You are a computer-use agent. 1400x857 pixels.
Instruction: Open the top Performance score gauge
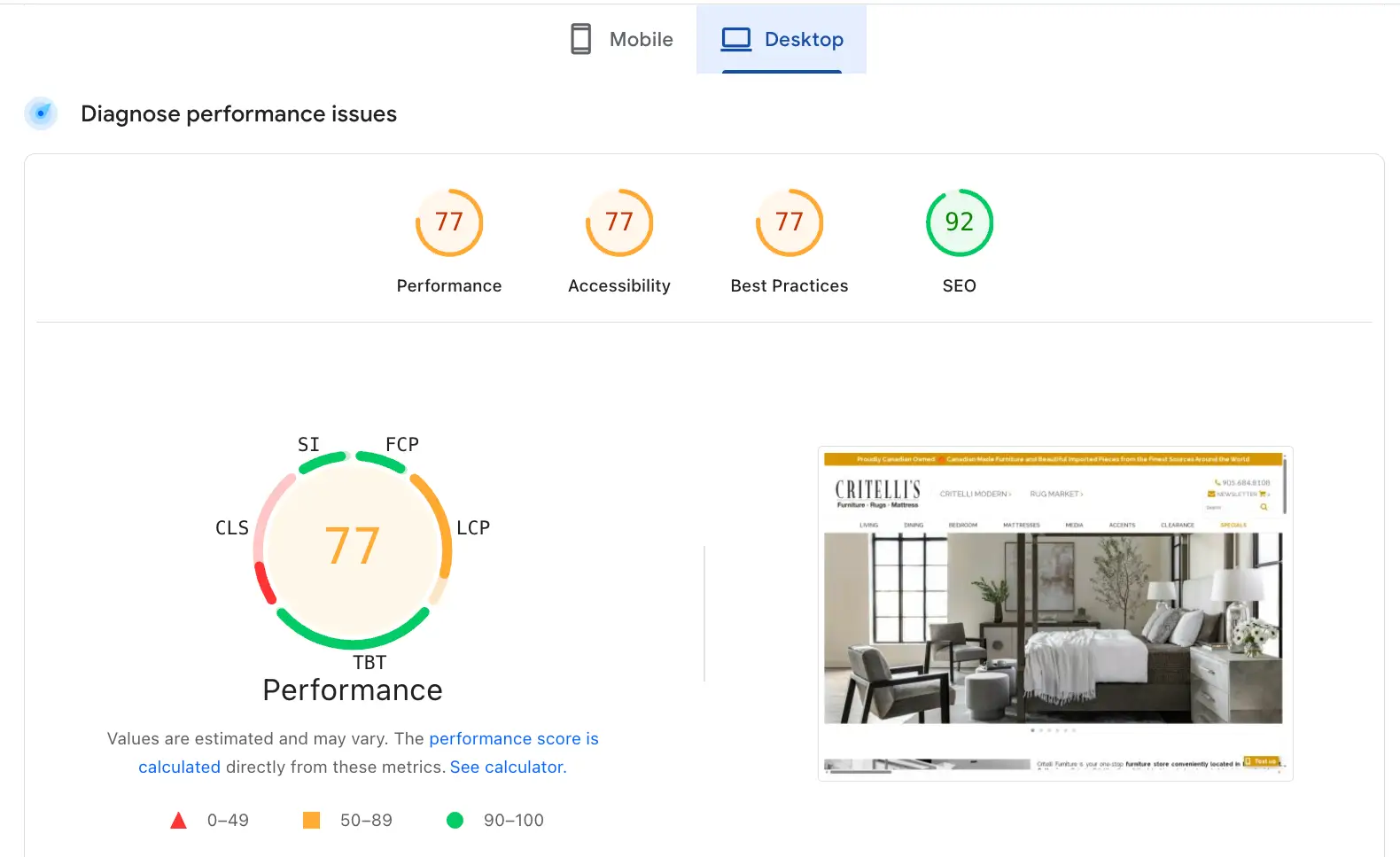click(x=449, y=222)
